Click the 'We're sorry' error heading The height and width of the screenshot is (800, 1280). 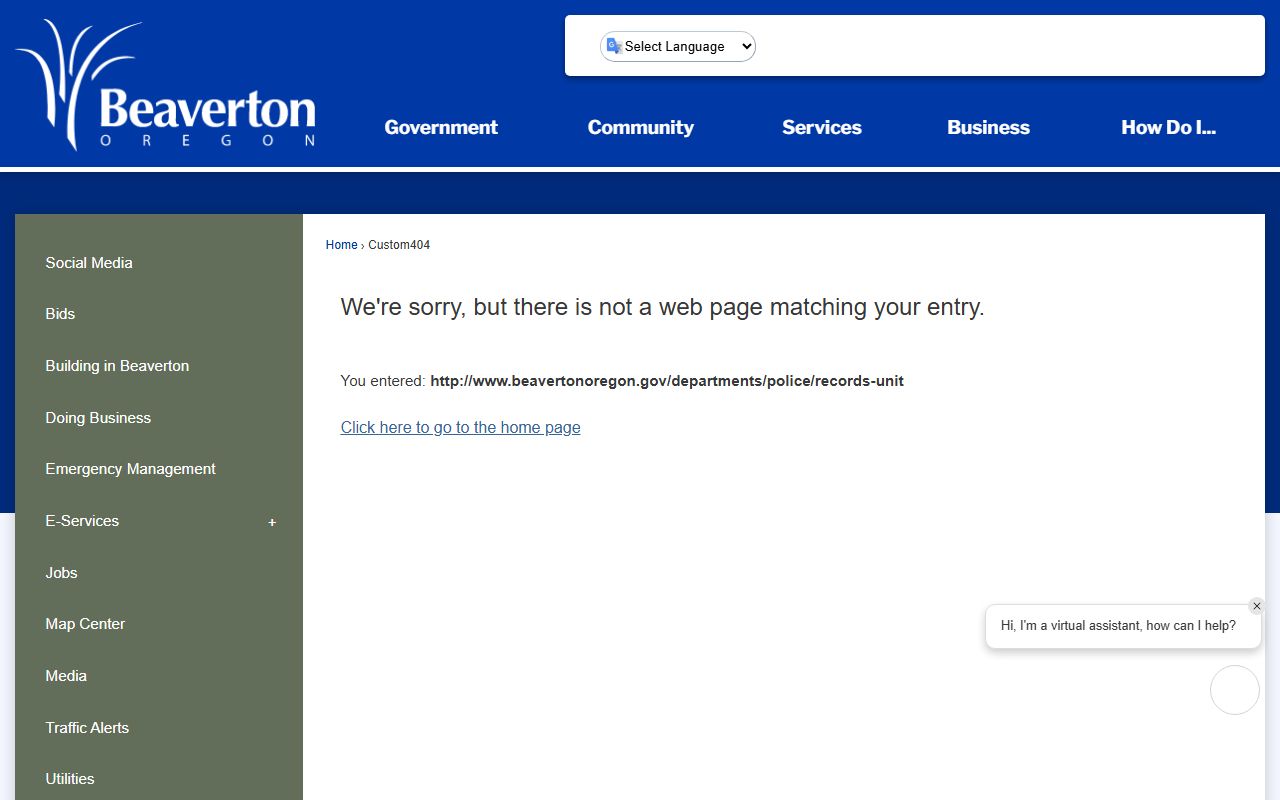662,307
